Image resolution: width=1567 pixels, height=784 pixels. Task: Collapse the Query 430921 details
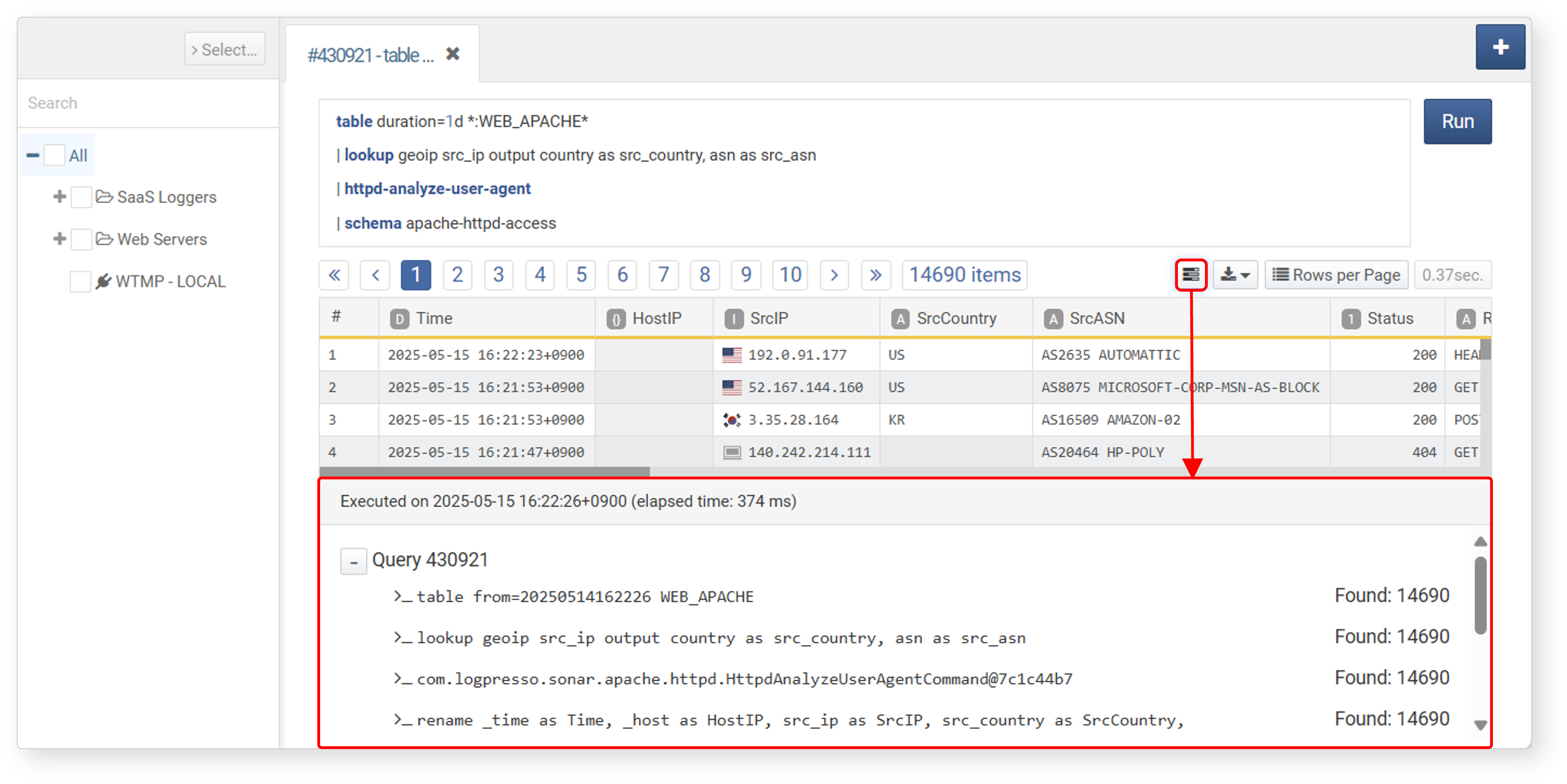pyautogui.click(x=354, y=561)
